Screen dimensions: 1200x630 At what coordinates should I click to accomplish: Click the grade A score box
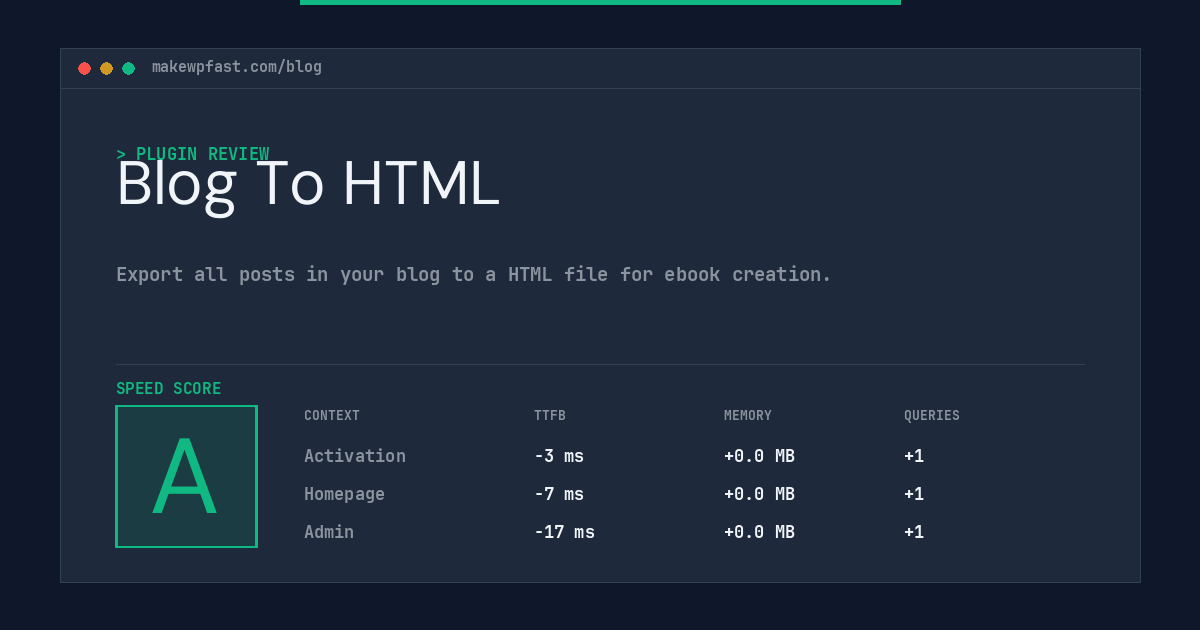click(186, 476)
